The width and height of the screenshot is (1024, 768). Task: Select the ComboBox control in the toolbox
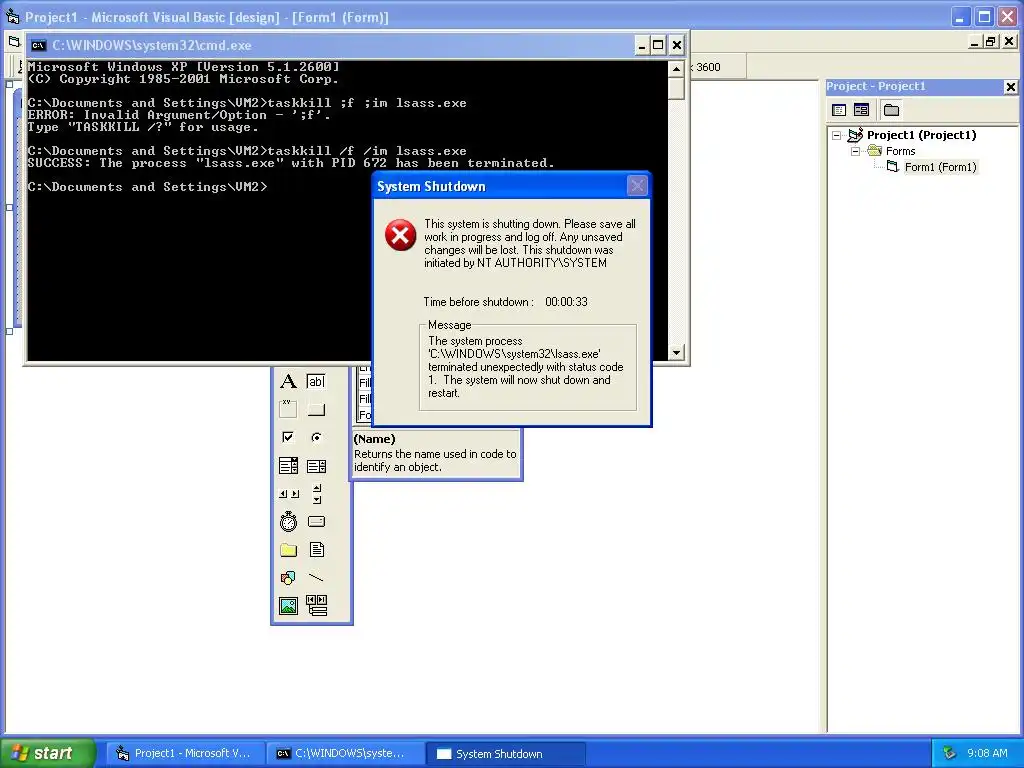point(288,466)
